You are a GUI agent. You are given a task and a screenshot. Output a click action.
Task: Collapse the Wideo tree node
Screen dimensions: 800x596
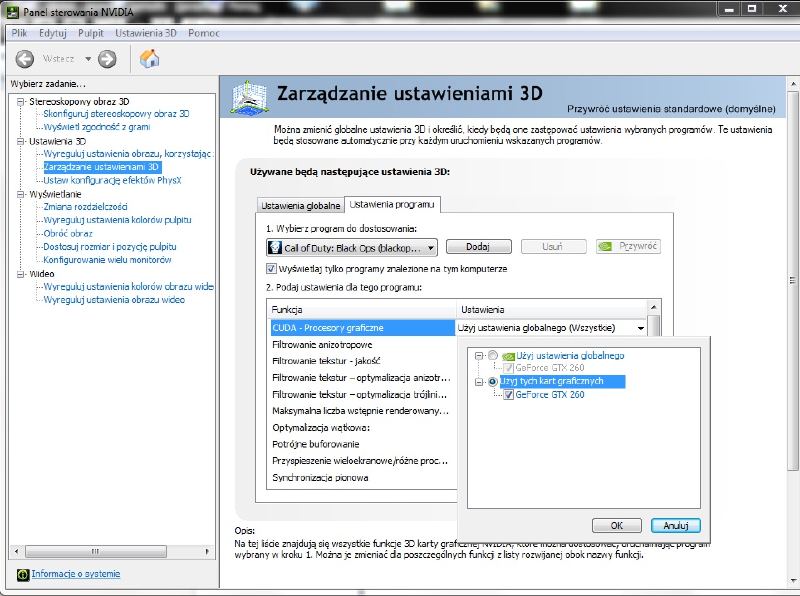coord(20,274)
